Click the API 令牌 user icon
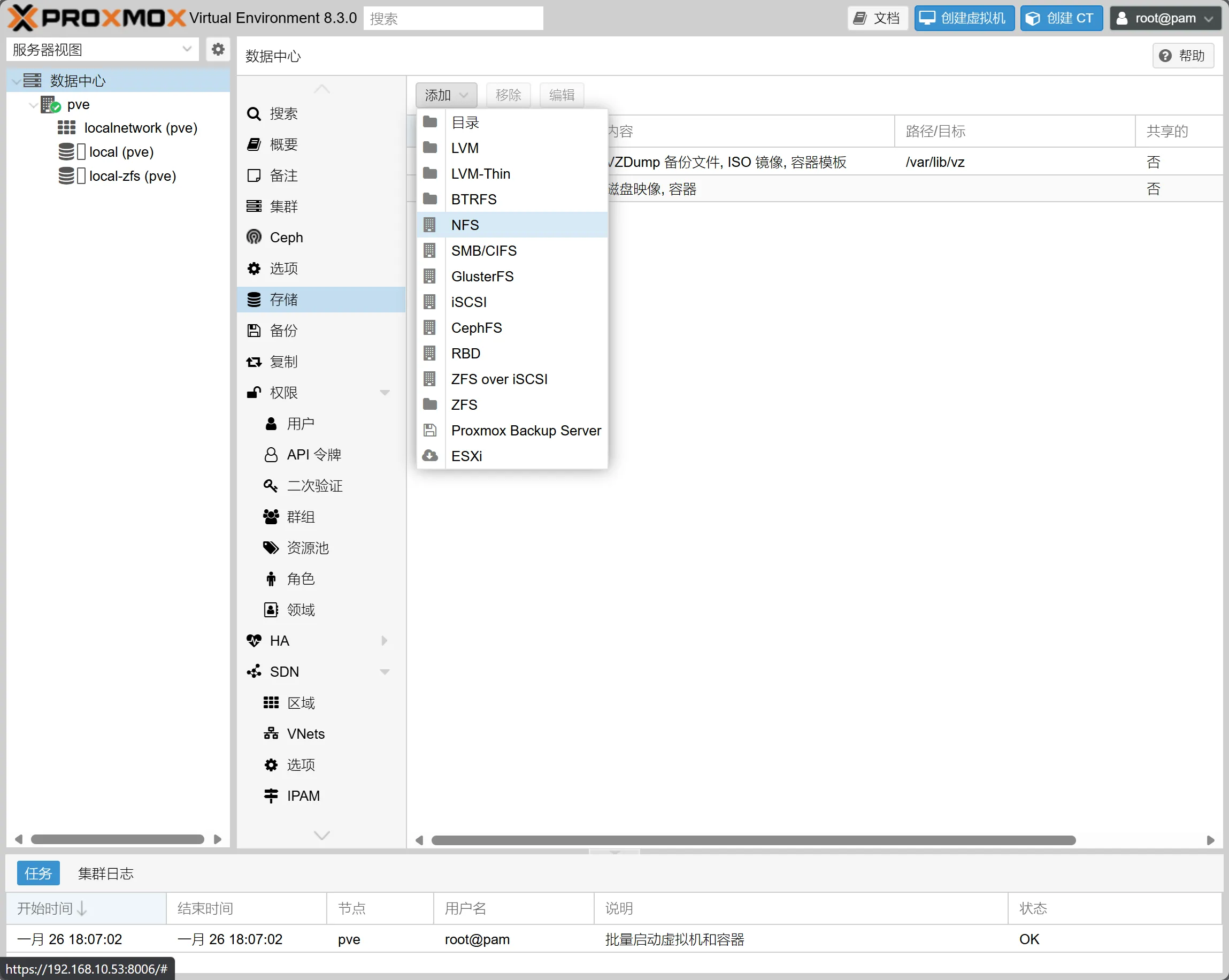This screenshot has height=980, width=1229. point(271,454)
